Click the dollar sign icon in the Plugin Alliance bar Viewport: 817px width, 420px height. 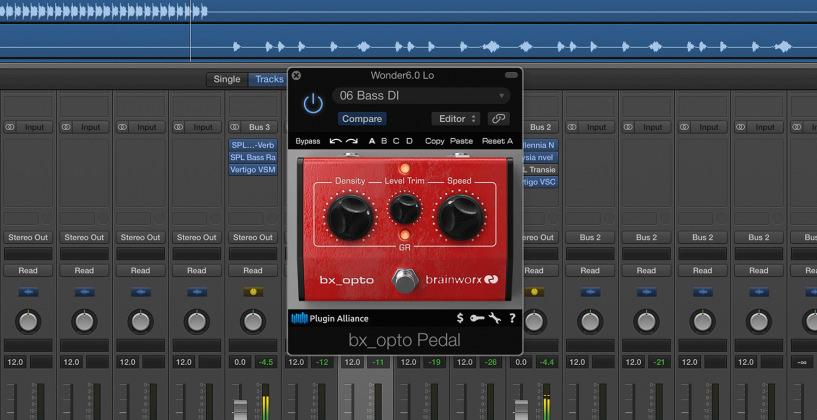click(x=460, y=318)
